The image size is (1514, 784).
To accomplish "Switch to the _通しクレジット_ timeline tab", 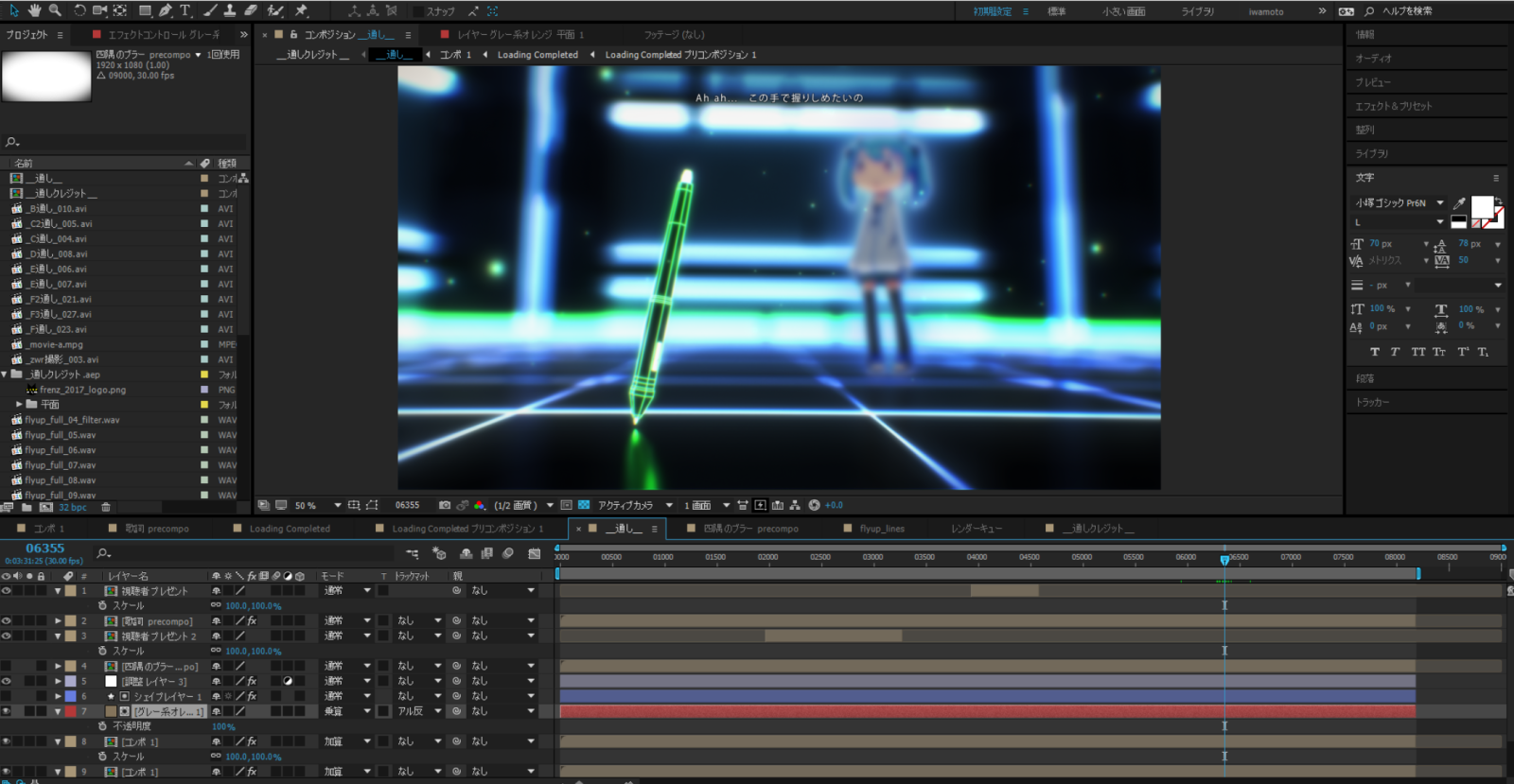I will point(1098,529).
